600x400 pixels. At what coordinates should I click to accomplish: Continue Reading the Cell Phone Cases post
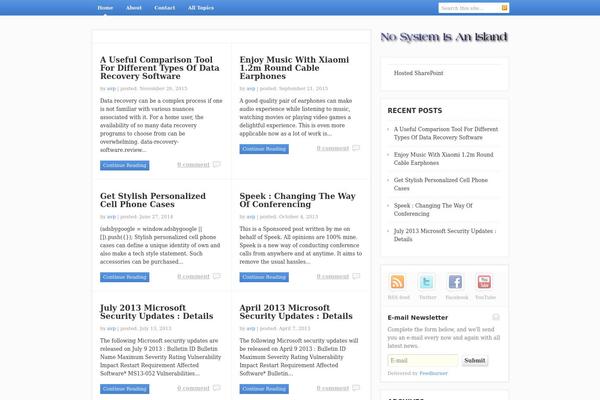125,277
